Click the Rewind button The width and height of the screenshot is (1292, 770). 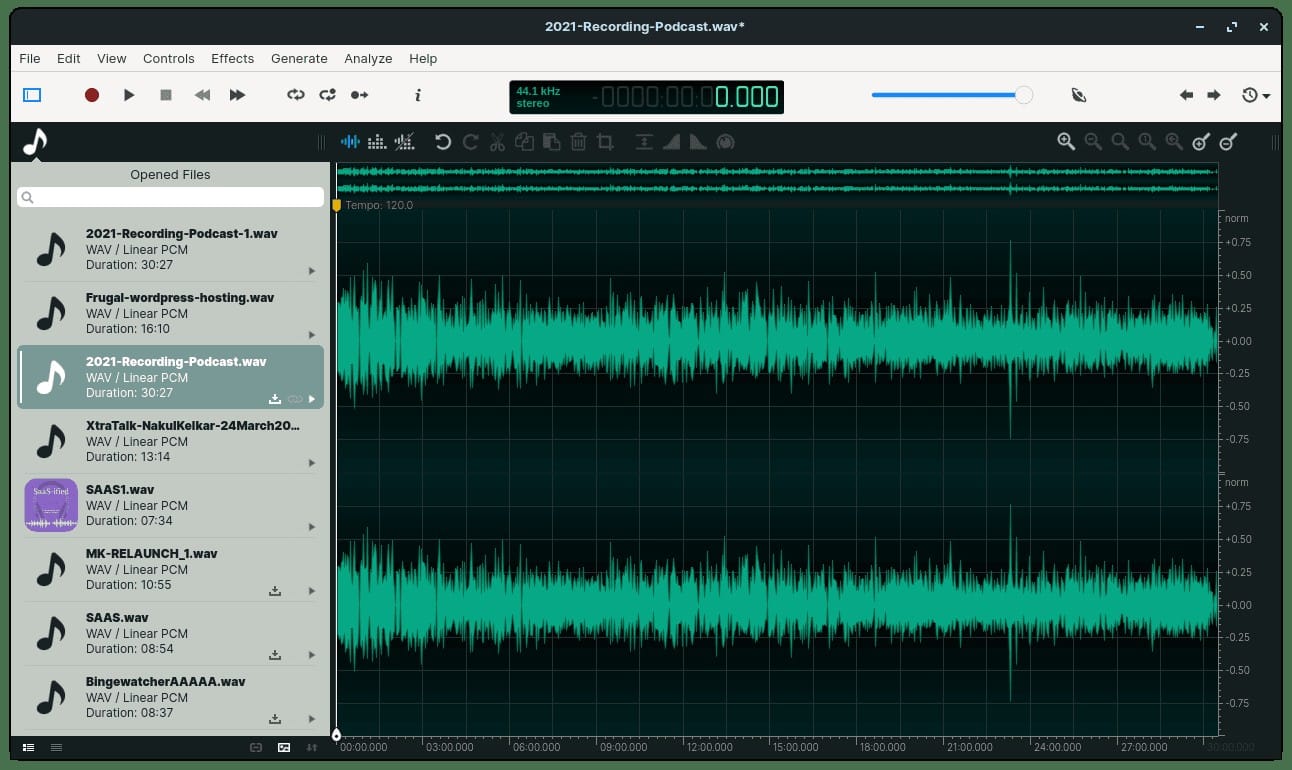tap(202, 95)
